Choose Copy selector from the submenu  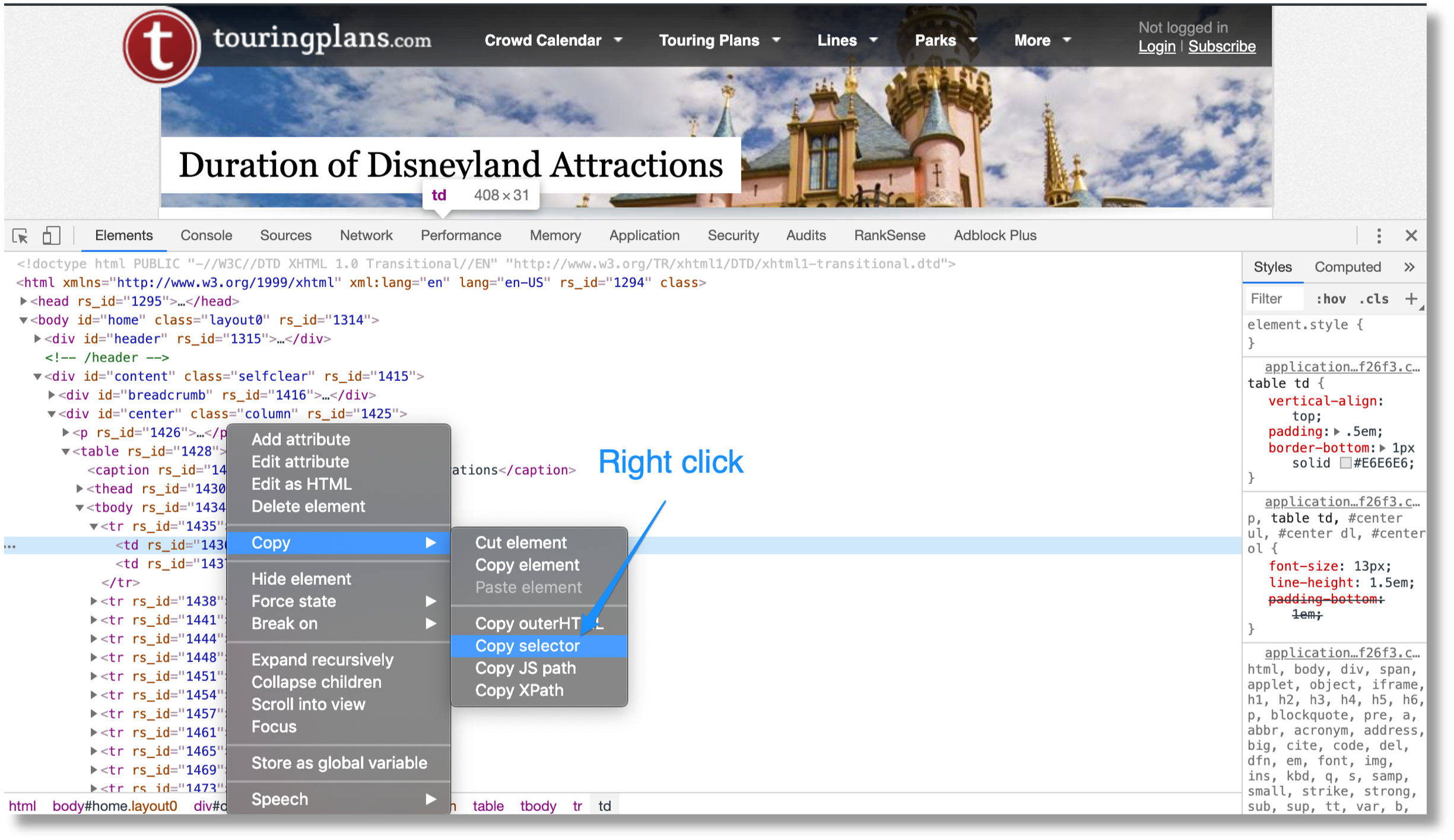point(527,645)
